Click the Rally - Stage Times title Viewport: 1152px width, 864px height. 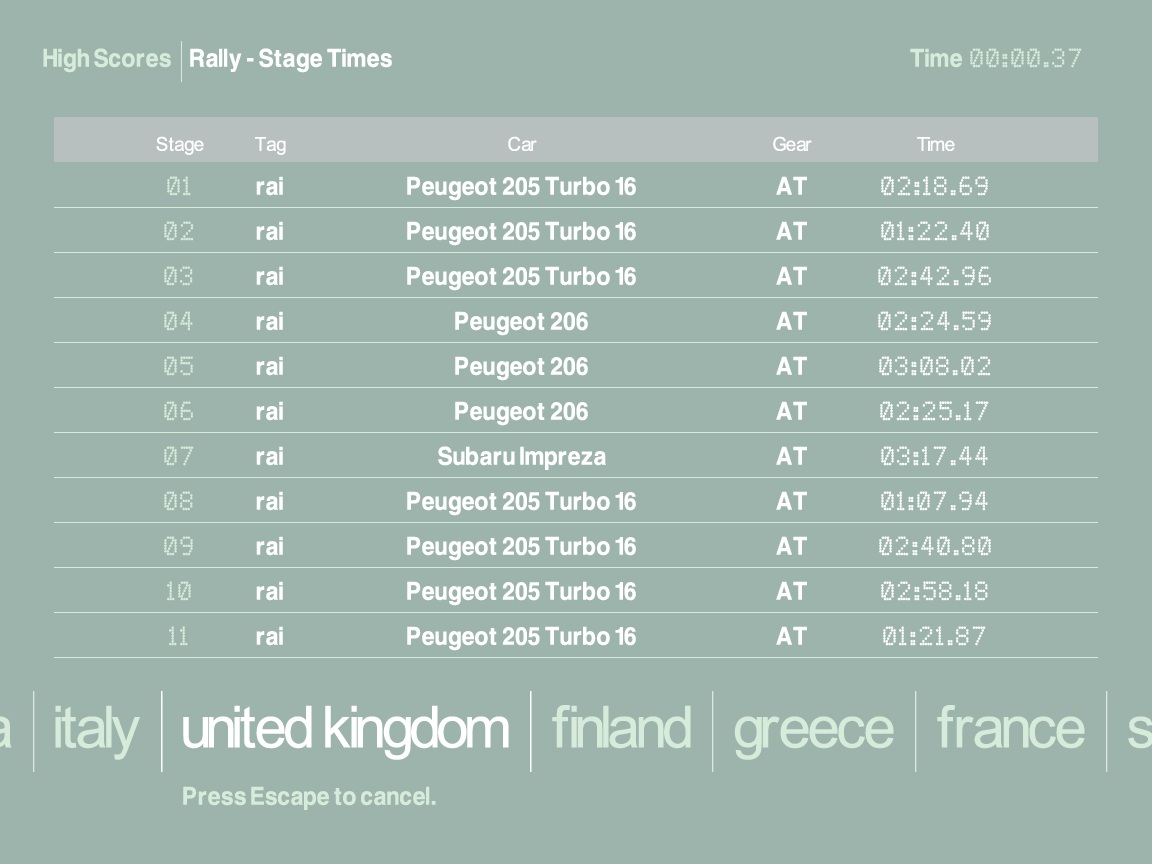pos(291,59)
